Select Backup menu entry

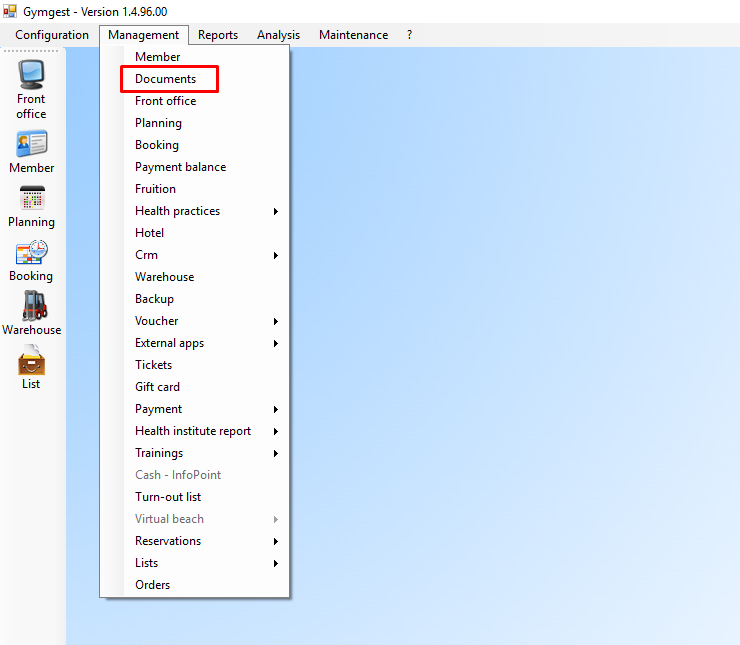point(194,299)
